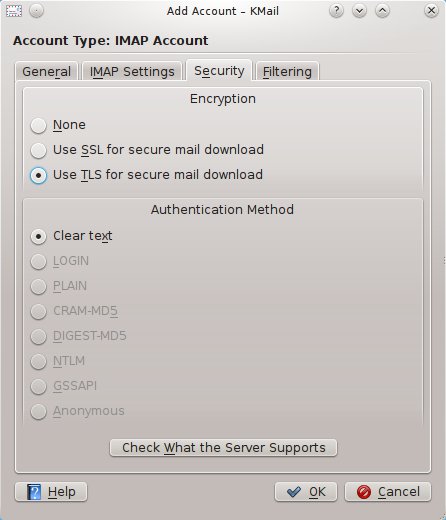Open Help using the book icon button
The width and height of the screenshot is (446, 520).
click(x=51, y=492)
